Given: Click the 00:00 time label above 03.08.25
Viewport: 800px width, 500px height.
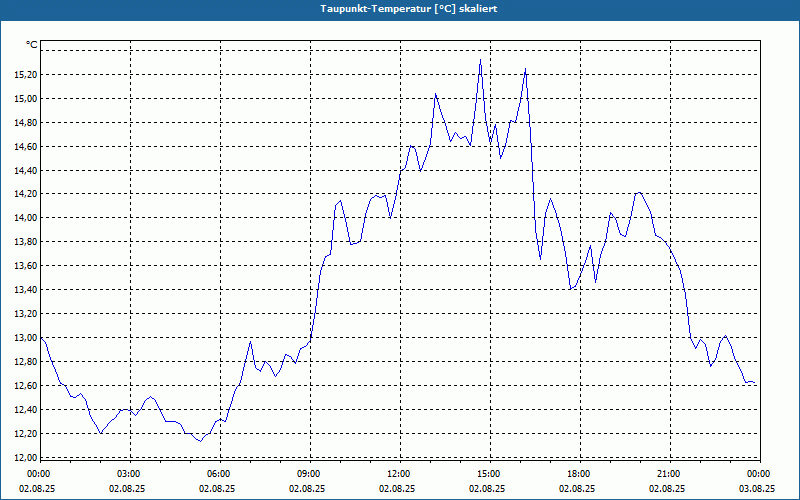Looking at the screenshot, I should pos(758,474).
